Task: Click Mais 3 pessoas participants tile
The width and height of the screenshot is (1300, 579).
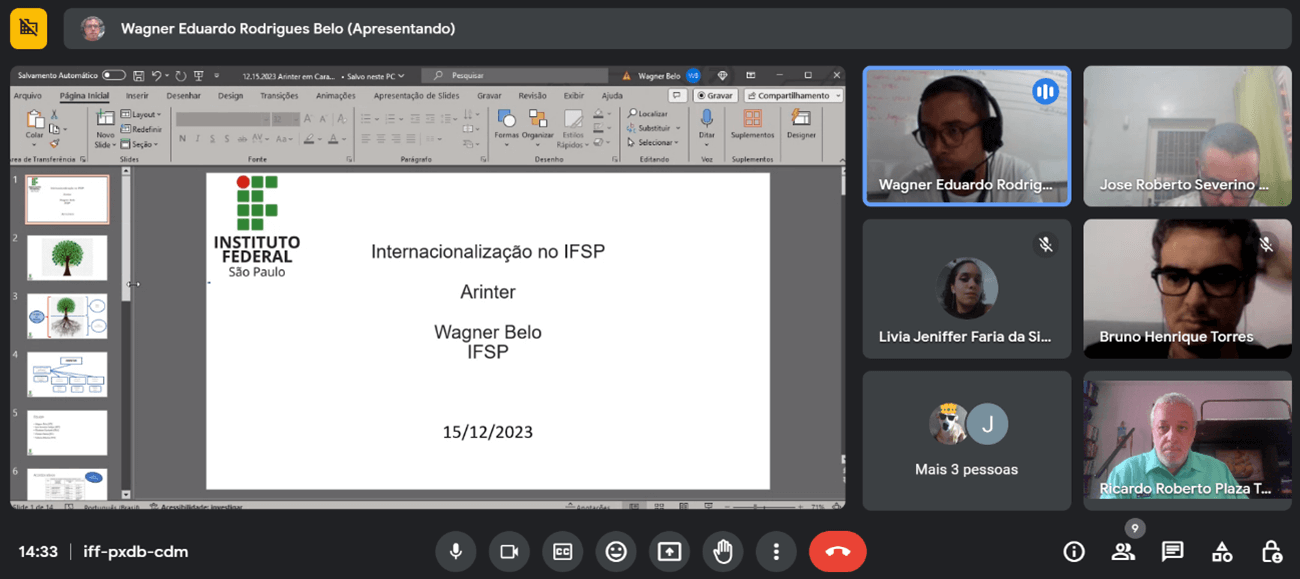Action: 967,441
